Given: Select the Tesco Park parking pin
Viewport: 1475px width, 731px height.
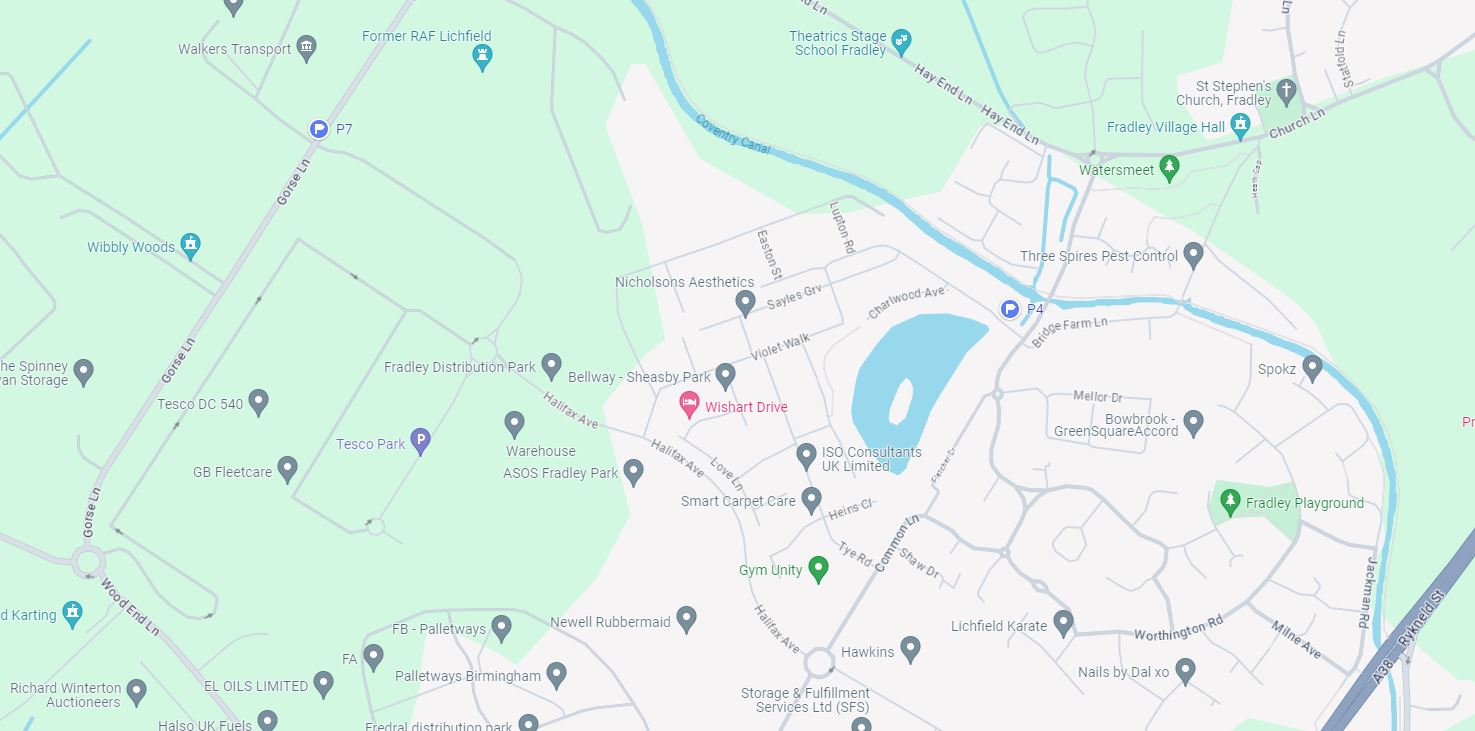Looking at the screenshot, I should click(421, 443).
